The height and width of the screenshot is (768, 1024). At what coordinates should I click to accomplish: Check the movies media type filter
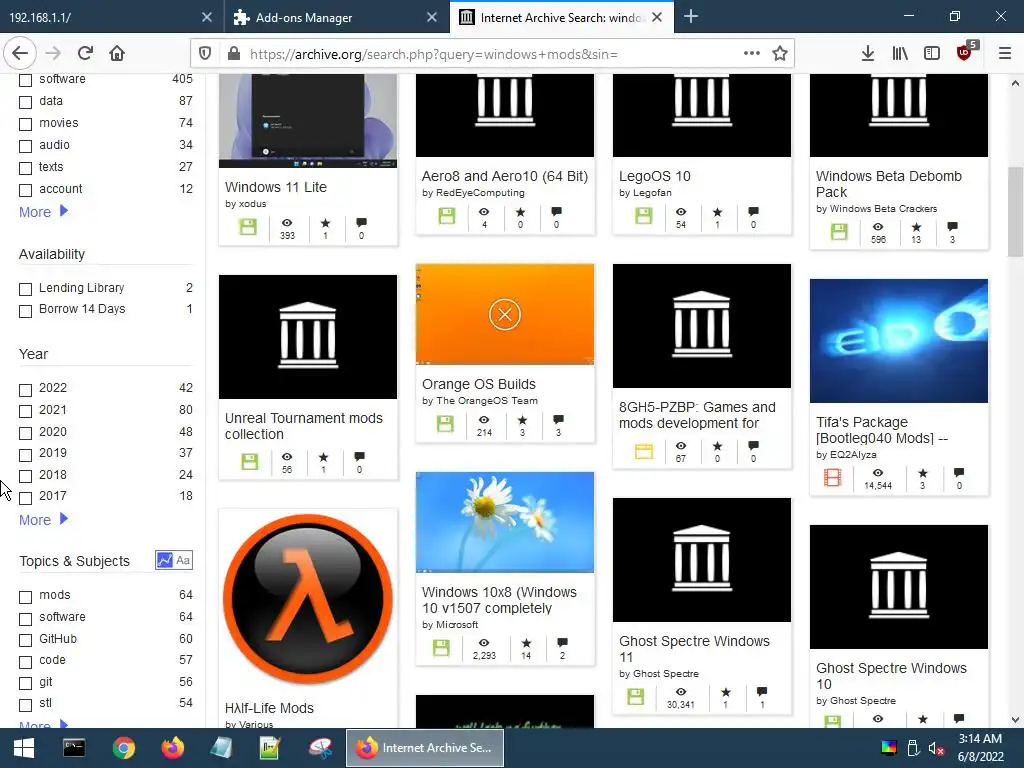[25, 124]
